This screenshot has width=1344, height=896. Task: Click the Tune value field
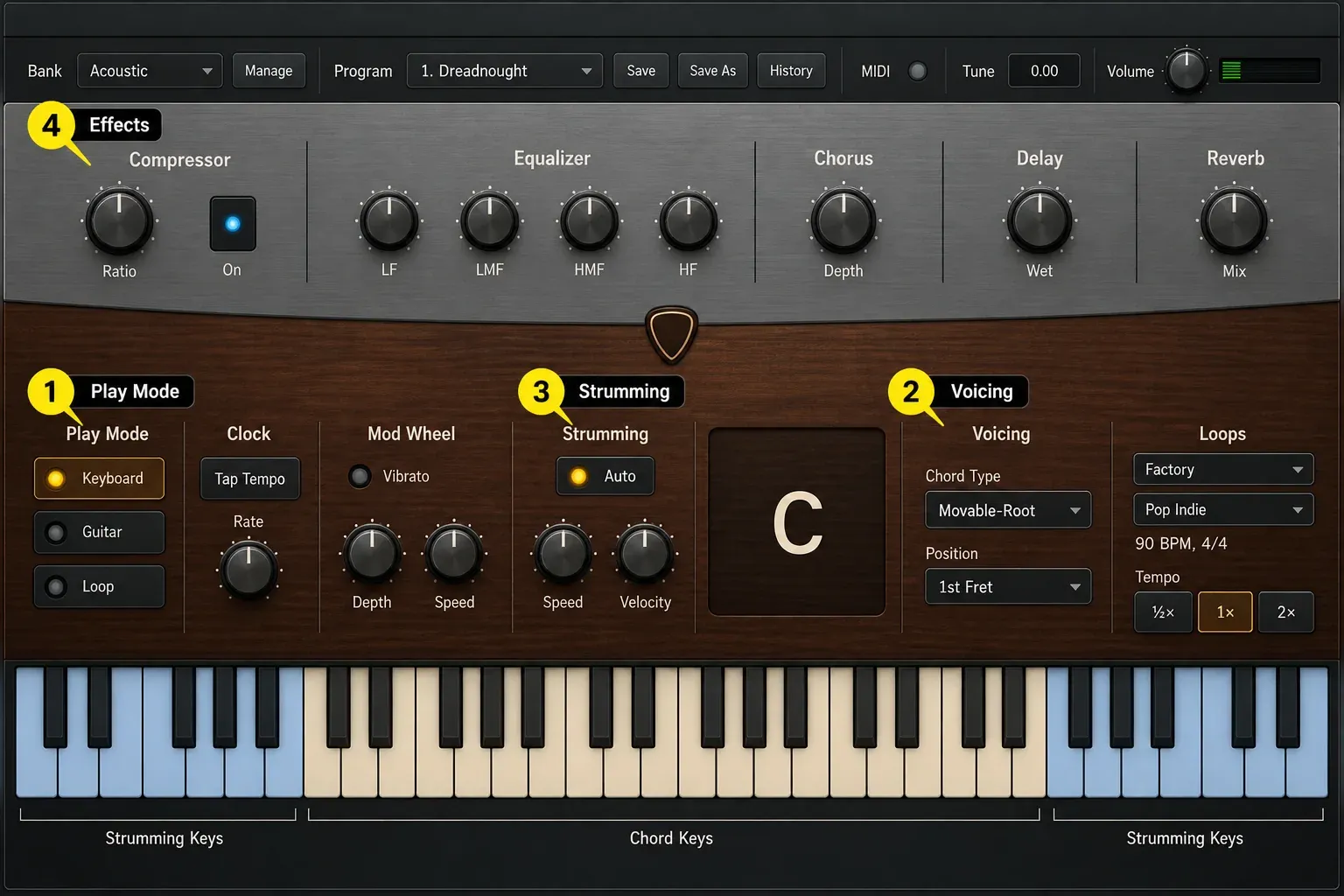pos(1044,71)
